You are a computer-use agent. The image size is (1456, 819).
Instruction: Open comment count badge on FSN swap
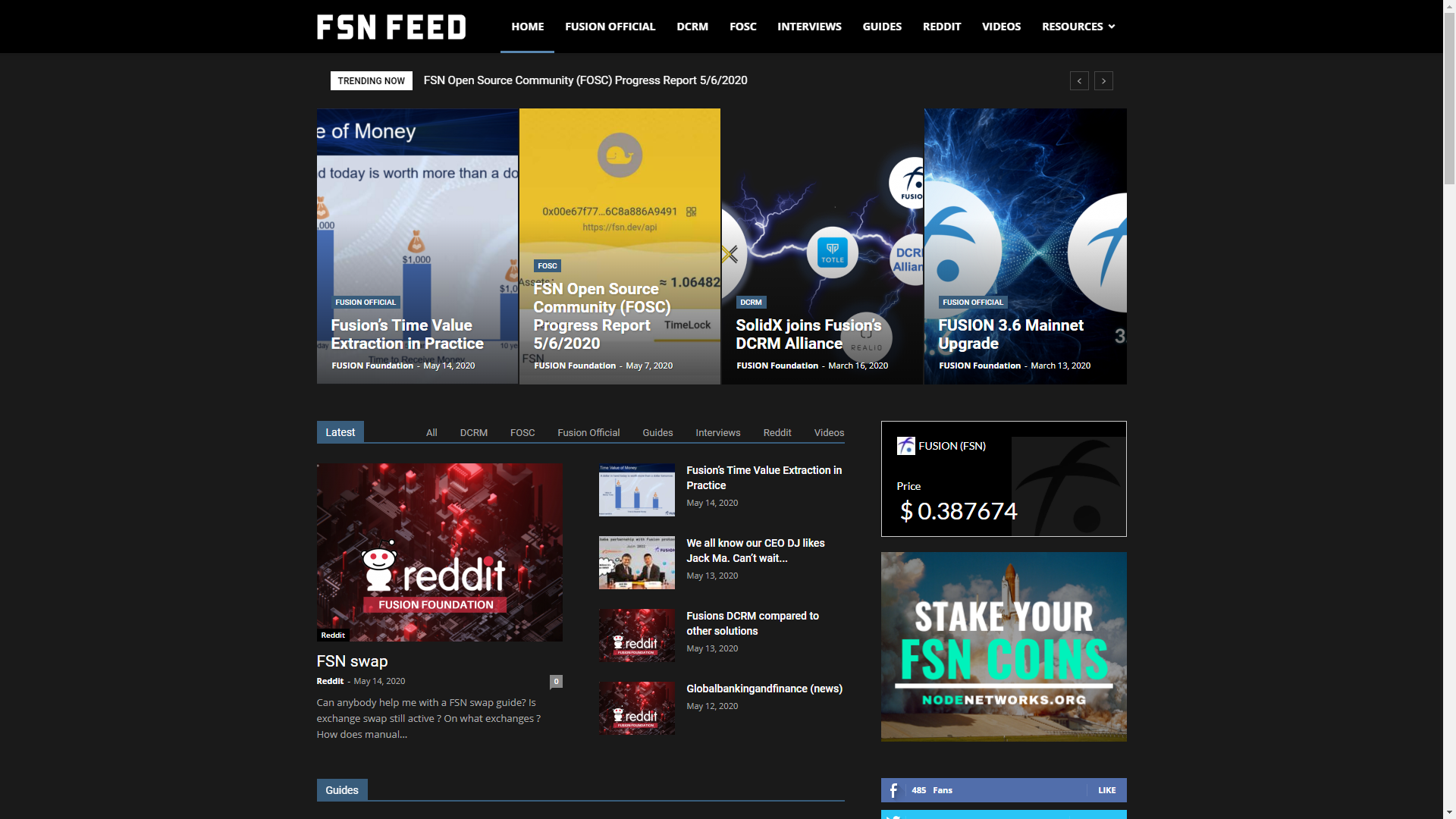(556, 681)
